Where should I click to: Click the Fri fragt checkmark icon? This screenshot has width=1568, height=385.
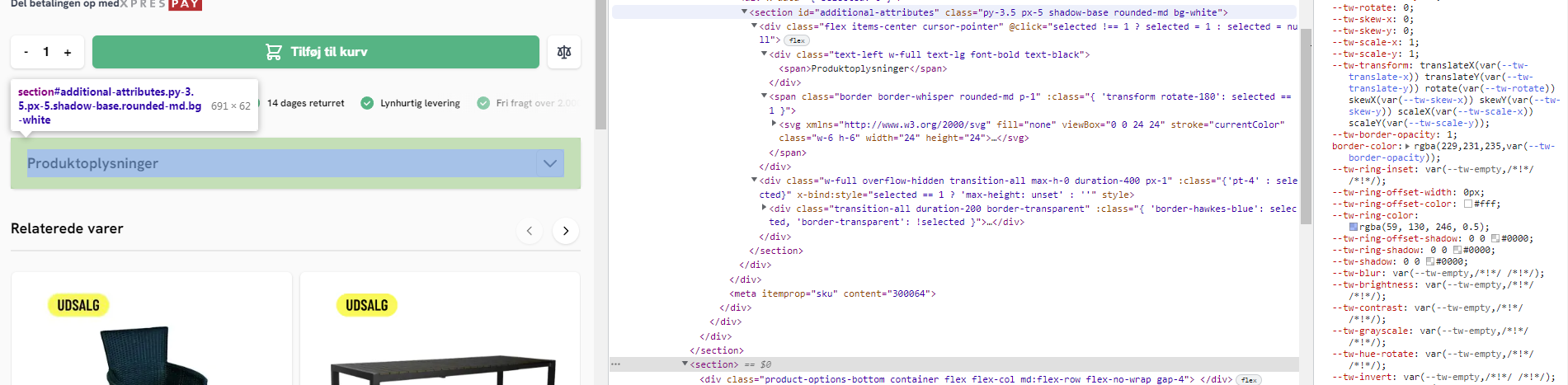tap(483, 103)
